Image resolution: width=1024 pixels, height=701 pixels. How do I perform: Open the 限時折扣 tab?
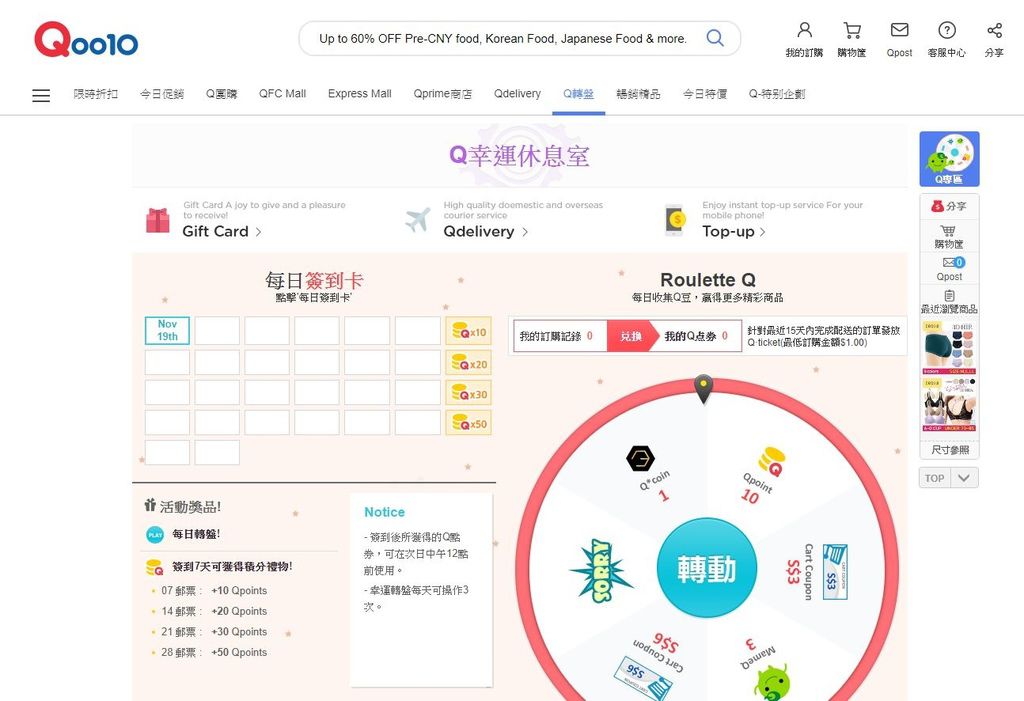[x=96, y=94]
